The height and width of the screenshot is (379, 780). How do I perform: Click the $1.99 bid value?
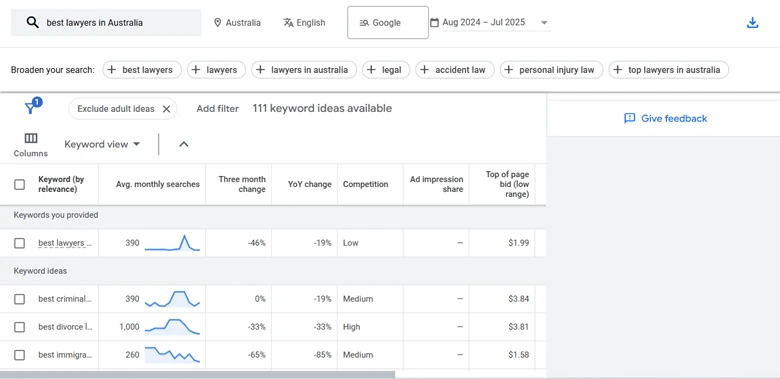coord(518,243)
